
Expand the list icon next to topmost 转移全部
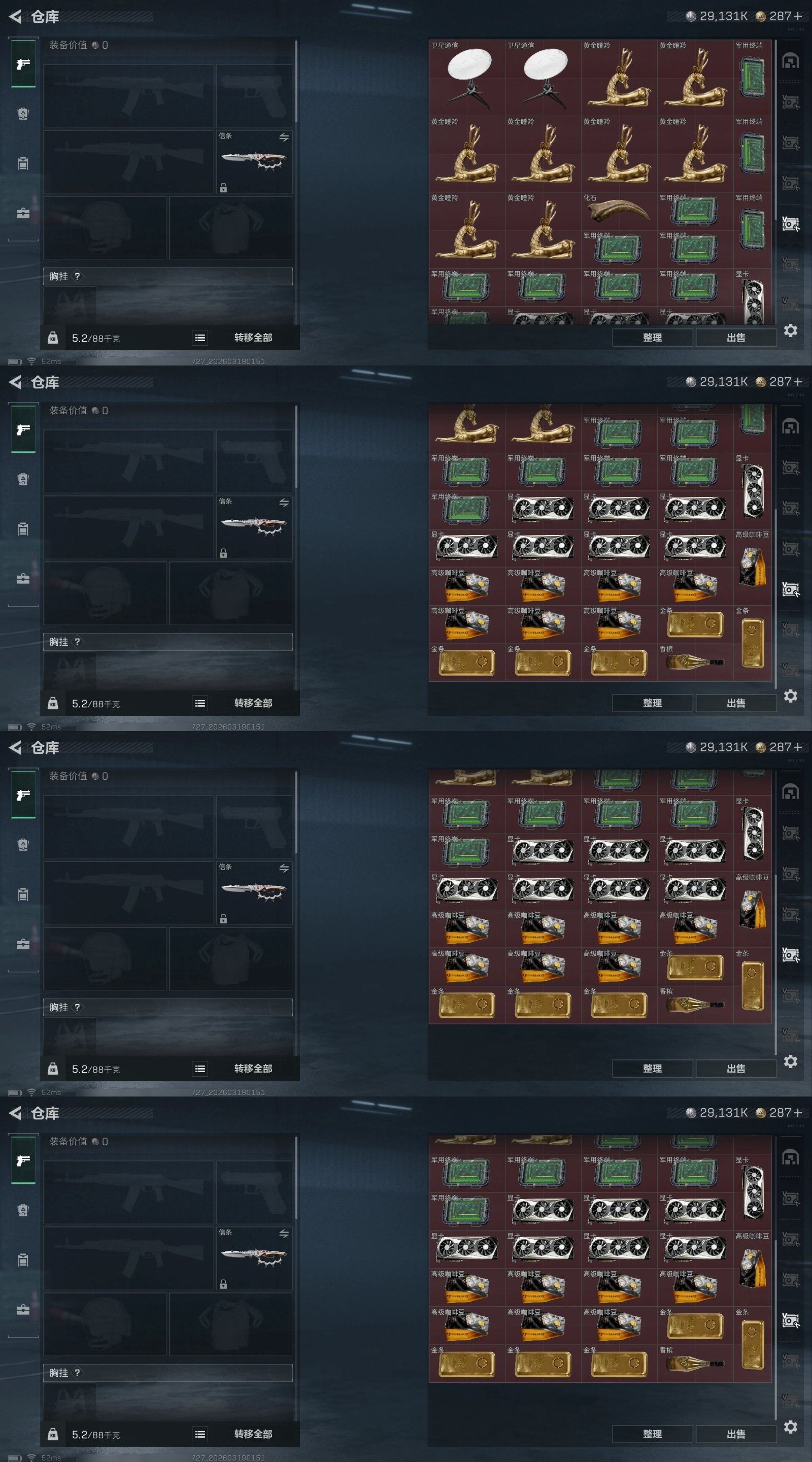click(200, 338)
